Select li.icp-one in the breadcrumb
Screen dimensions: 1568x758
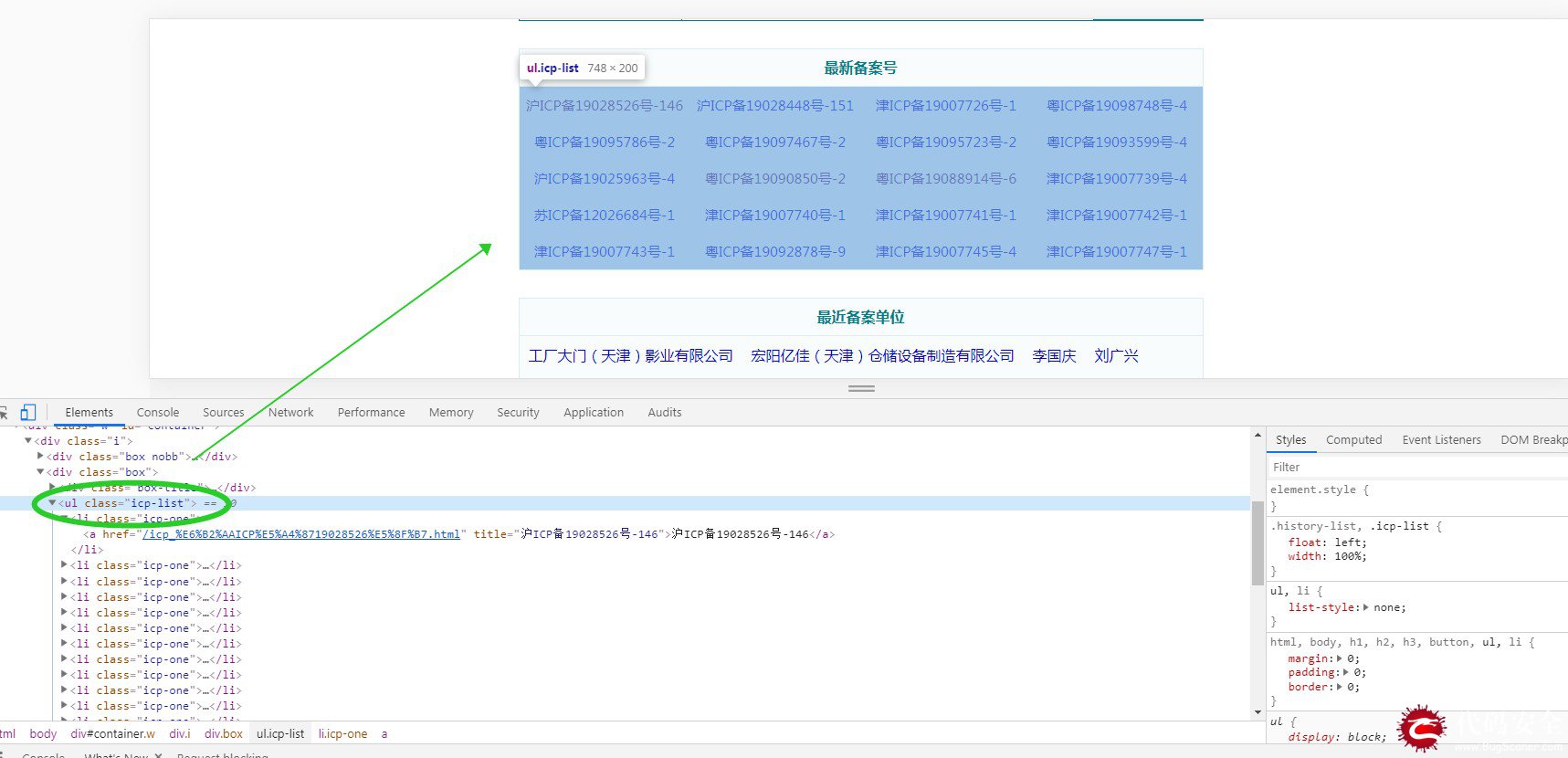(342, 733)
